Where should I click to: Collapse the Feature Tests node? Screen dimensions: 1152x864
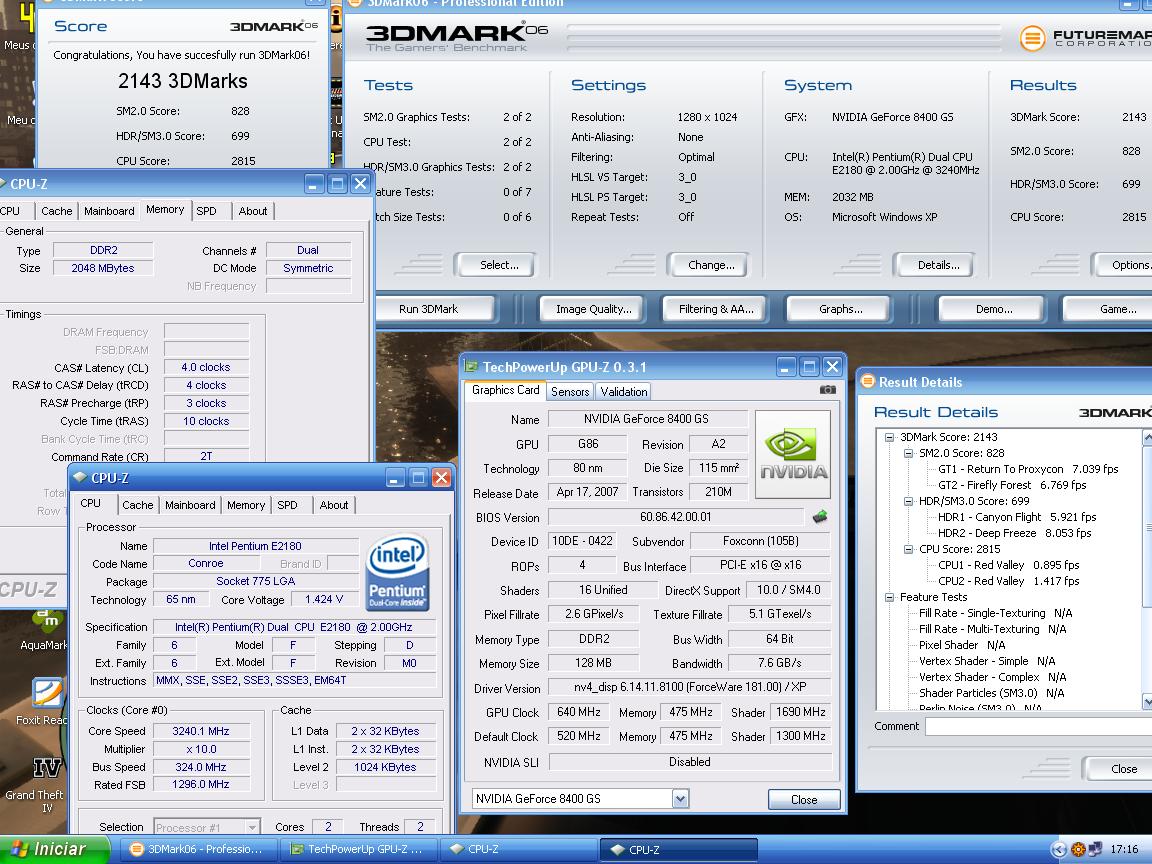point(889,597)
